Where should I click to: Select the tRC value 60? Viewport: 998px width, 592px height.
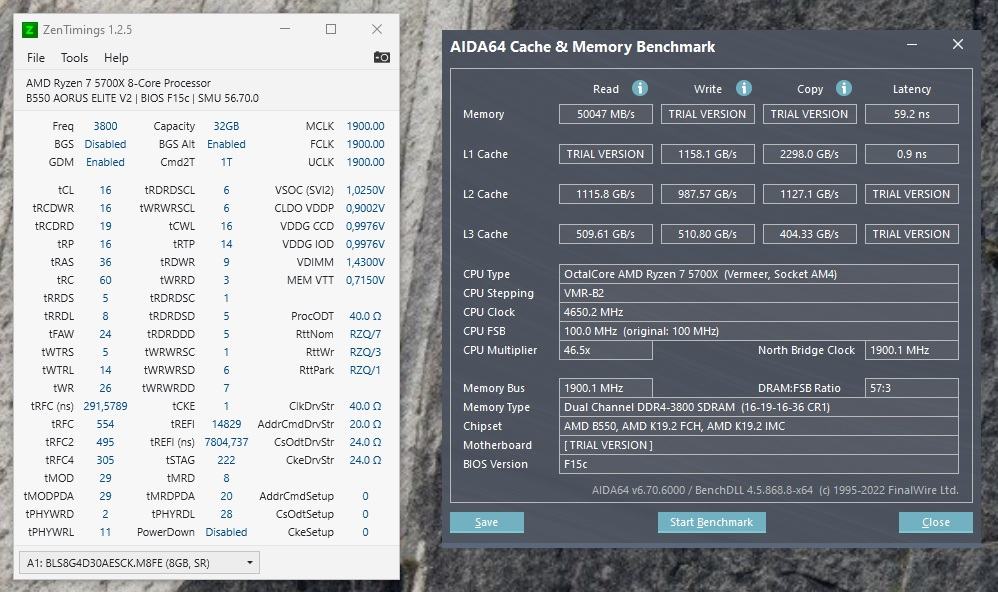106,280
